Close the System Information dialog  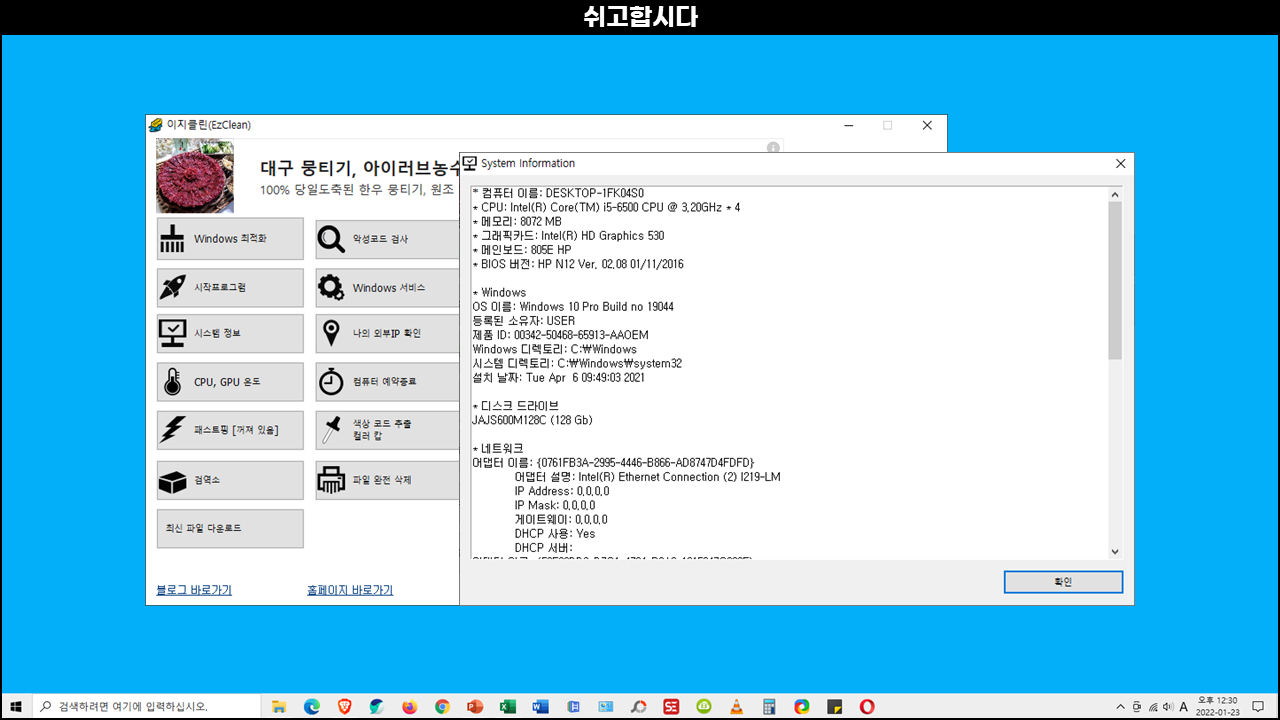[x=1120, y=163]
